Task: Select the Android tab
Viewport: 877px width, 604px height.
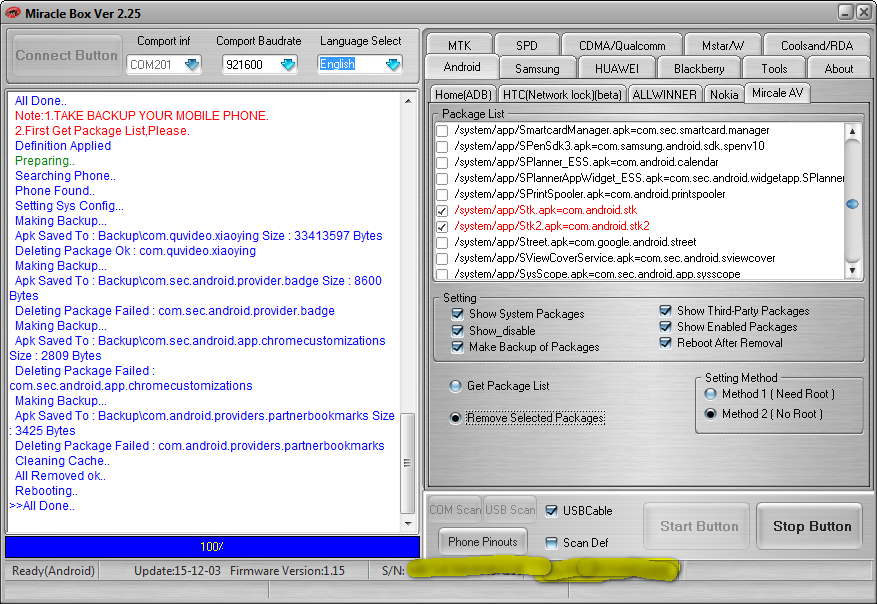Action: (461, 67)
